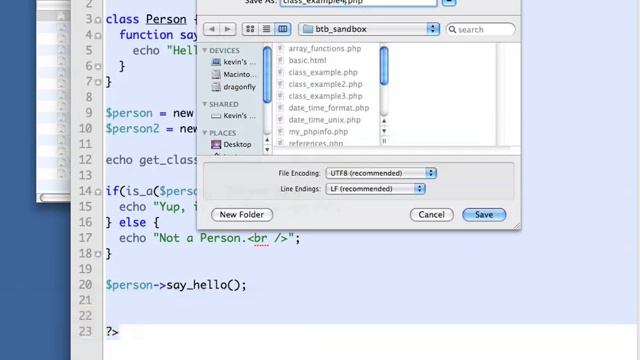Click the basic.html file icon
Screen dimensions: 640x360
280,60
